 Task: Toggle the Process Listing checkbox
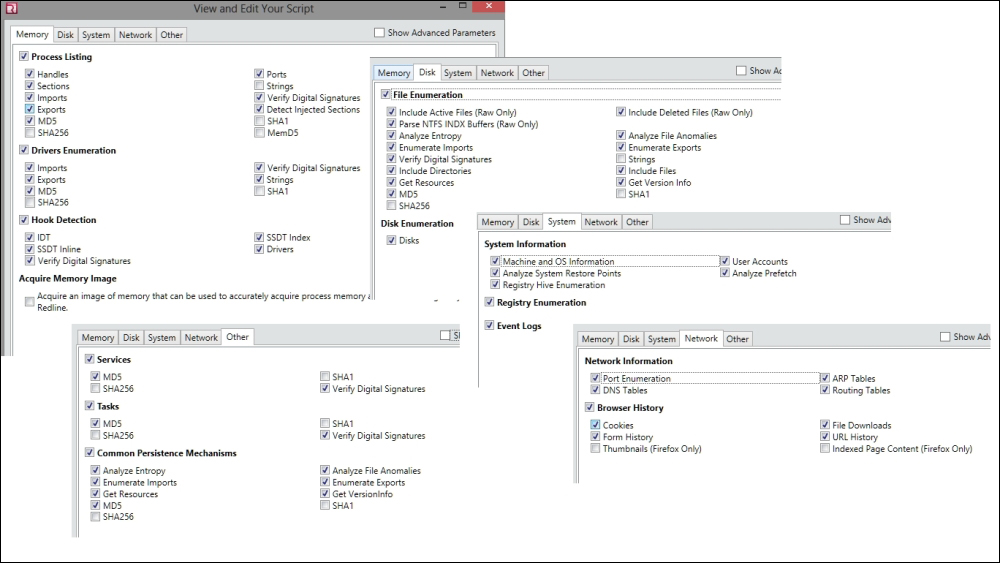coord(24,56)
